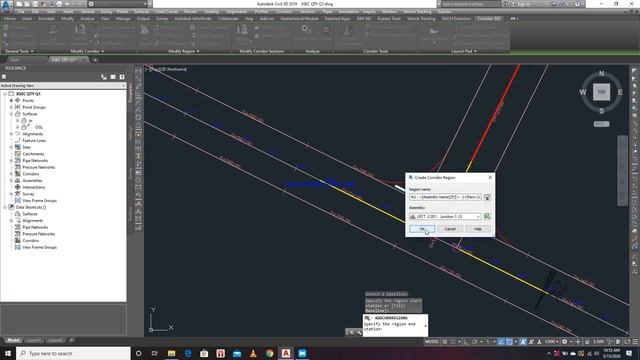Expand the Assemblies tree node
This screenshot has height=360, width=640.
11,180
